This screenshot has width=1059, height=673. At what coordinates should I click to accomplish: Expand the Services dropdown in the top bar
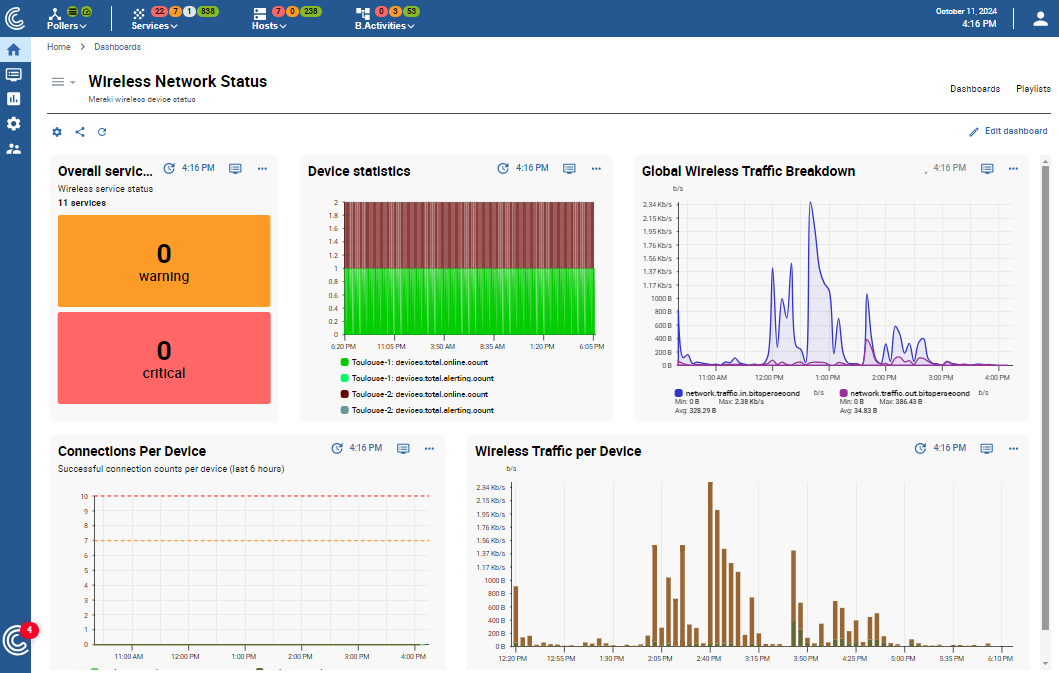[x=153, y=25]
